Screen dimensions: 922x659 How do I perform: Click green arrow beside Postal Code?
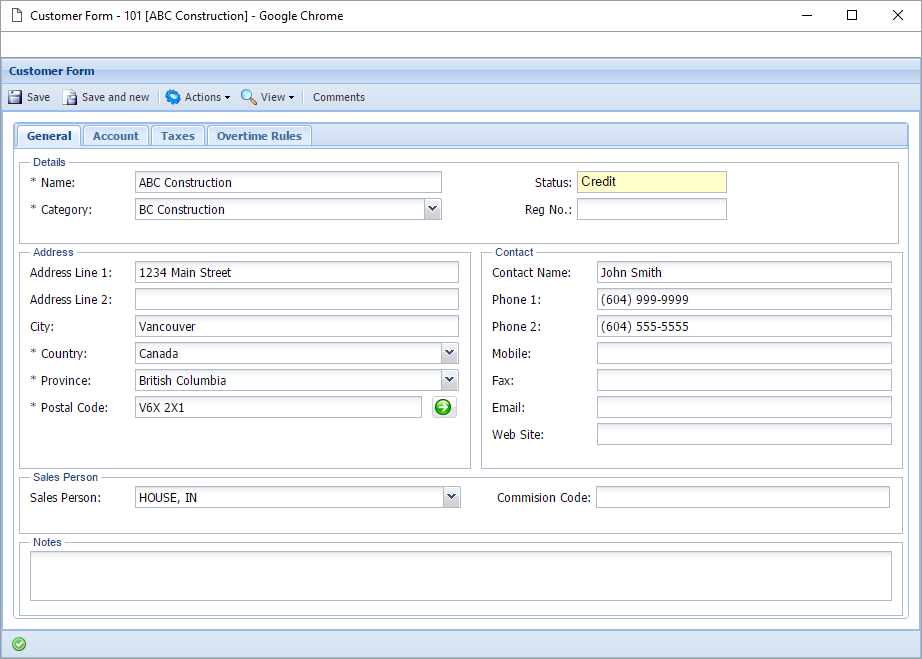[x=443, y=407]
